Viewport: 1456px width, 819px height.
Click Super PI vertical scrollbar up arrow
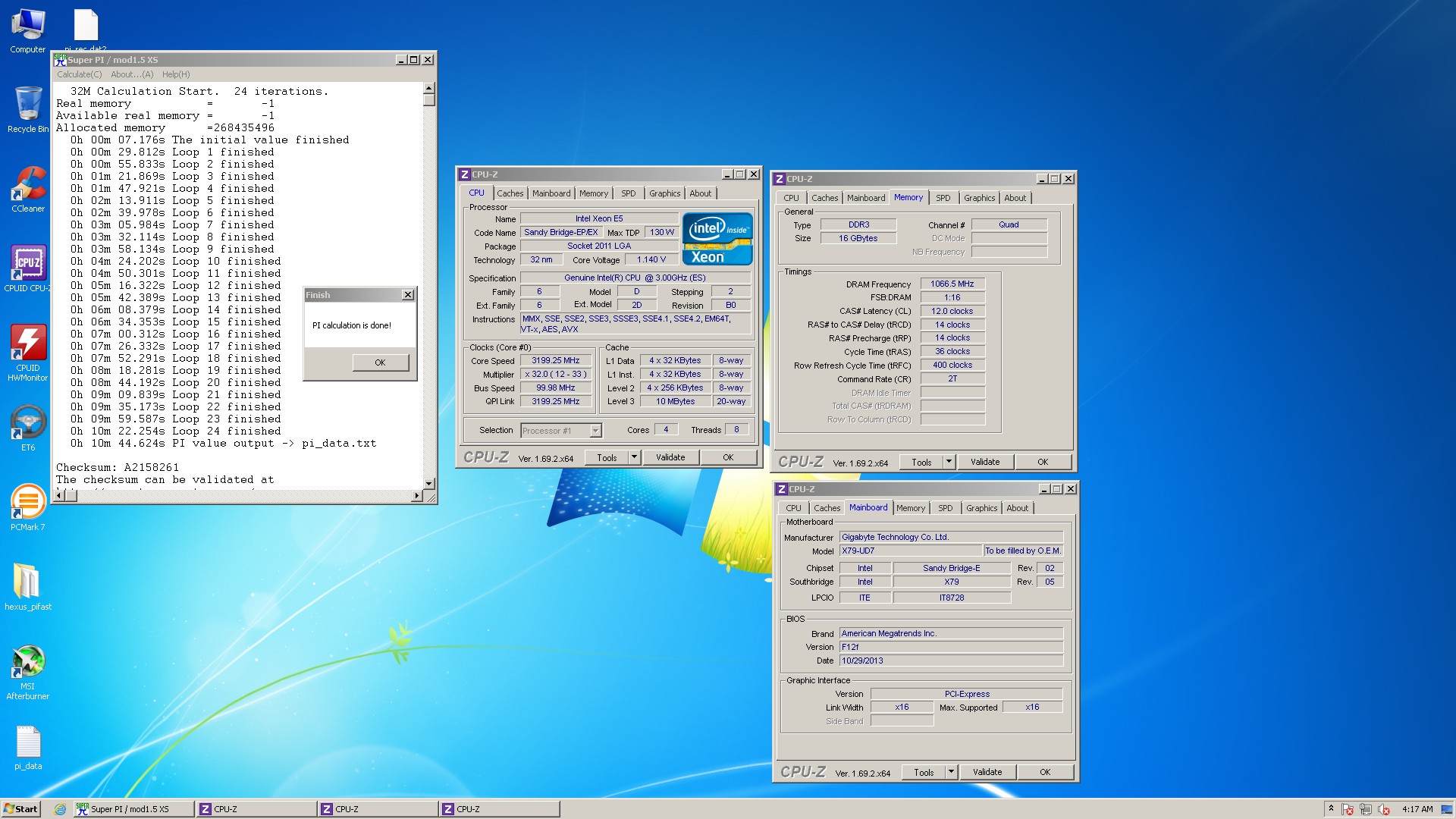[x=429, y=88]
